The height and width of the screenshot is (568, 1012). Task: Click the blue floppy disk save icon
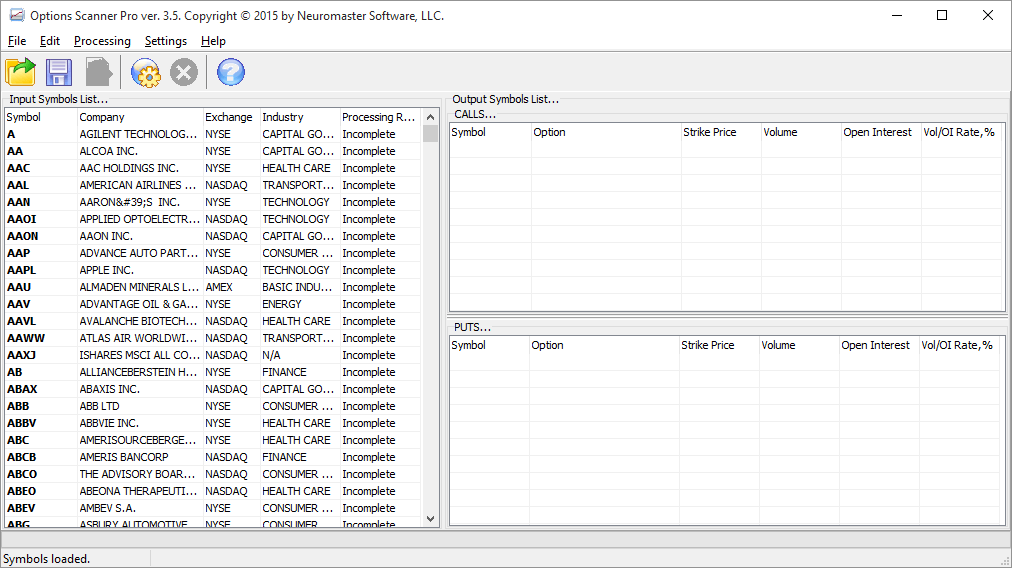coord(59,72)
